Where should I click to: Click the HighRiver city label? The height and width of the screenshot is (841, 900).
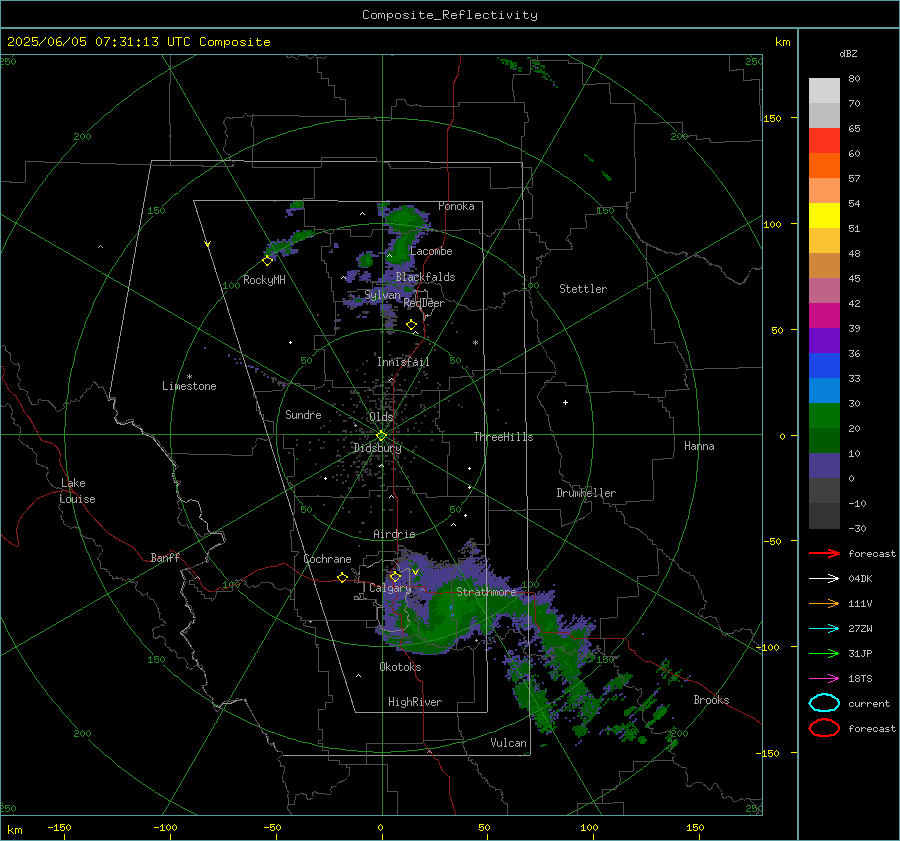click(415, 702)
